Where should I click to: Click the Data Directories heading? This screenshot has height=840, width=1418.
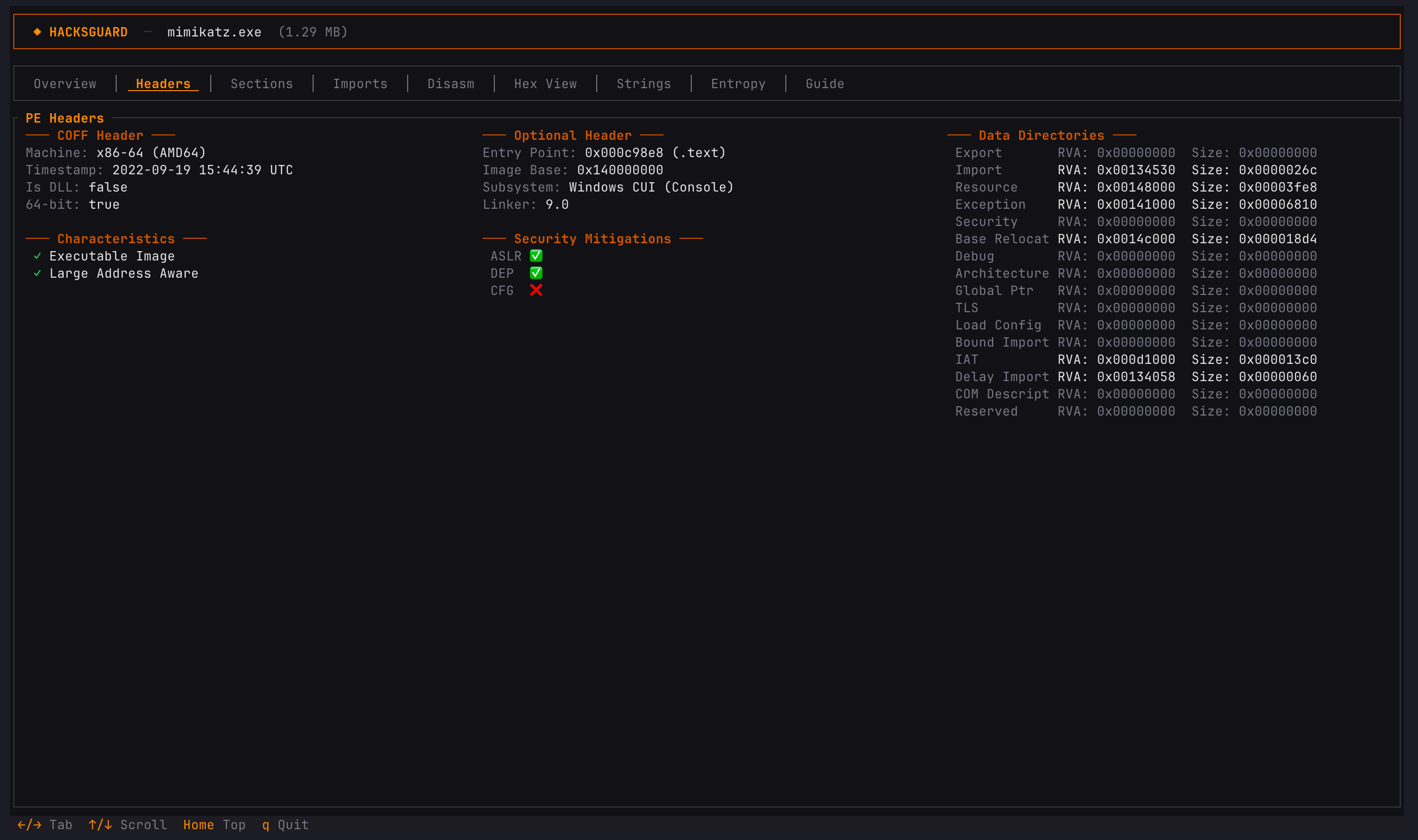[x=1042, y=136]
